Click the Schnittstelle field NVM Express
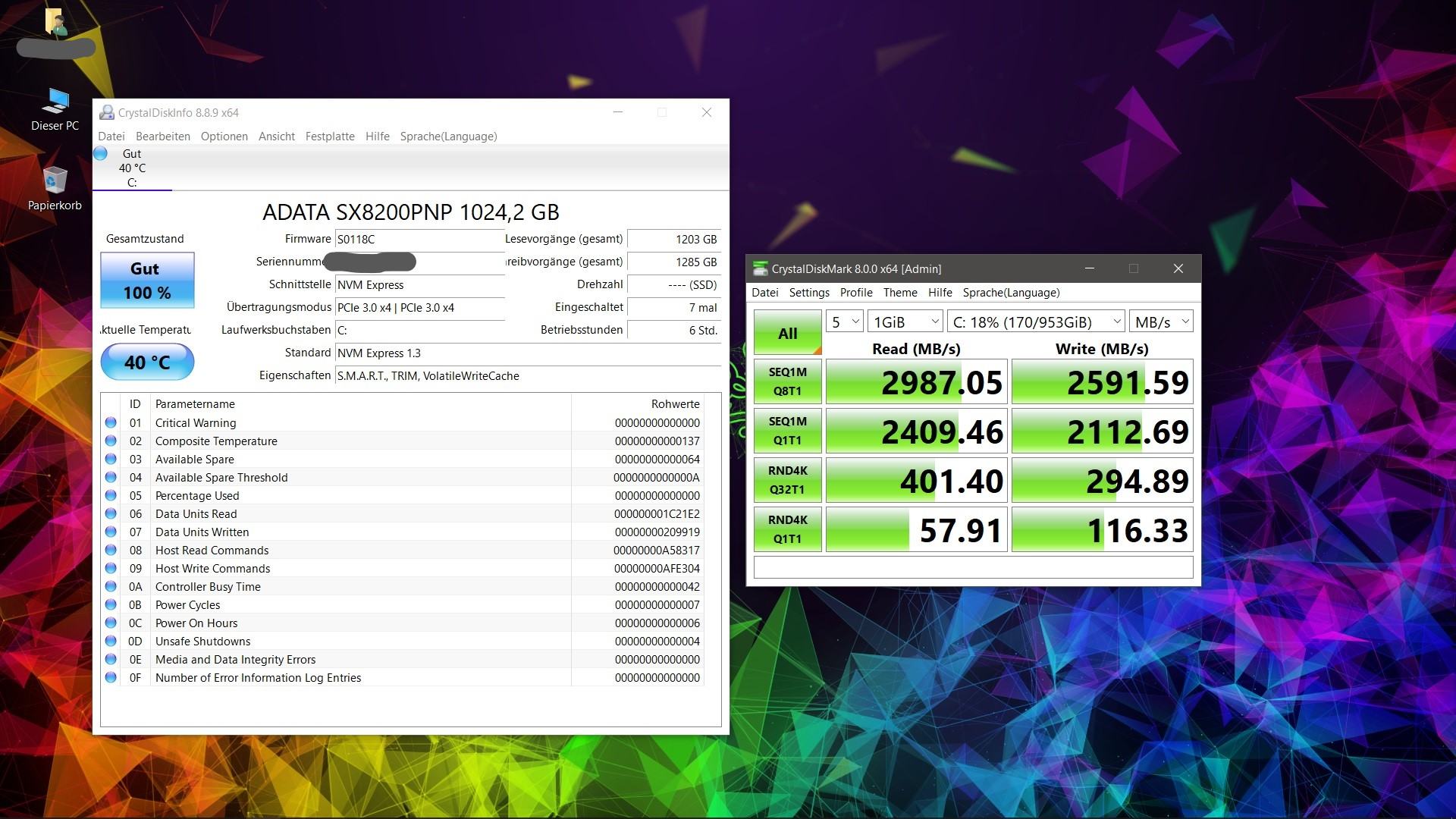 click(x=419, y=284)
